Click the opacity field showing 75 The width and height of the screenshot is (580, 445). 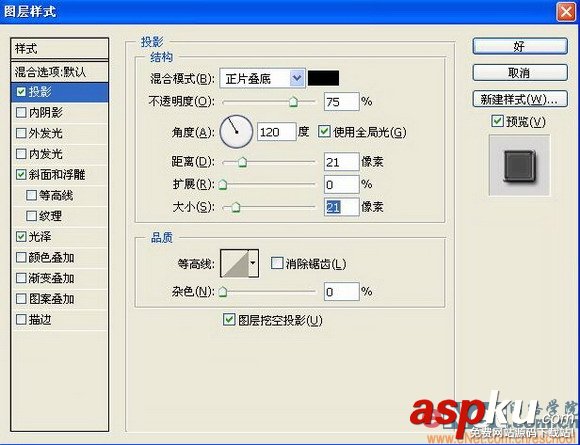point(341,101)
